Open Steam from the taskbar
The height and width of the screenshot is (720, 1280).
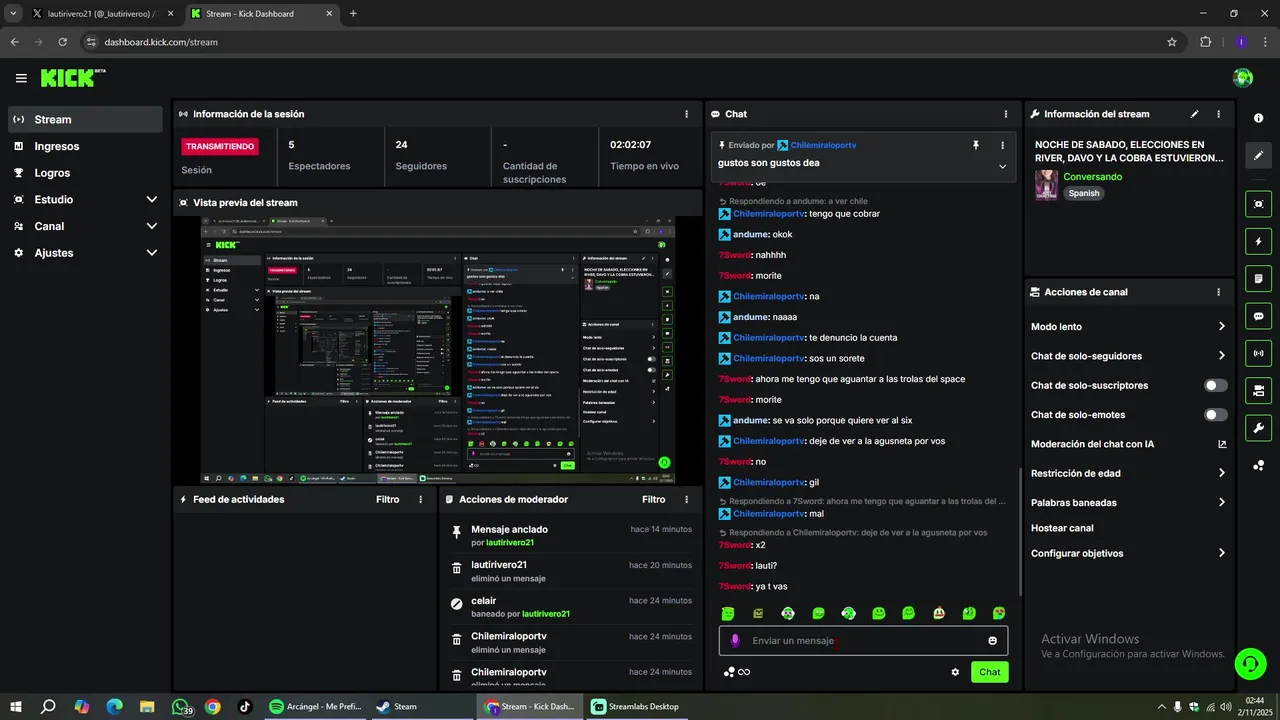396,706
